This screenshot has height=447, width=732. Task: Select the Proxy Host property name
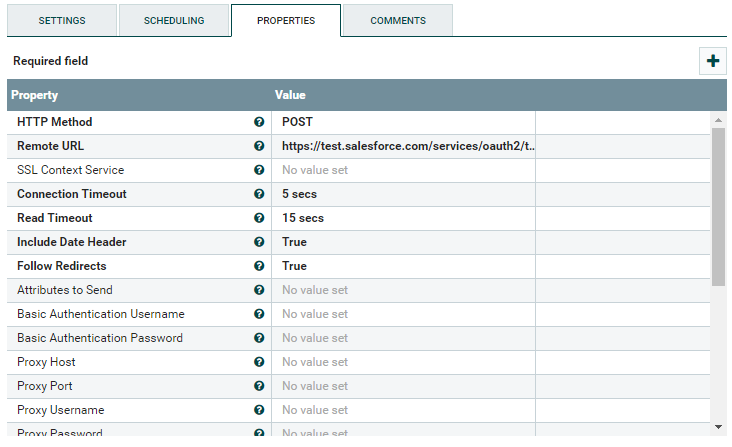click(46, 362)
